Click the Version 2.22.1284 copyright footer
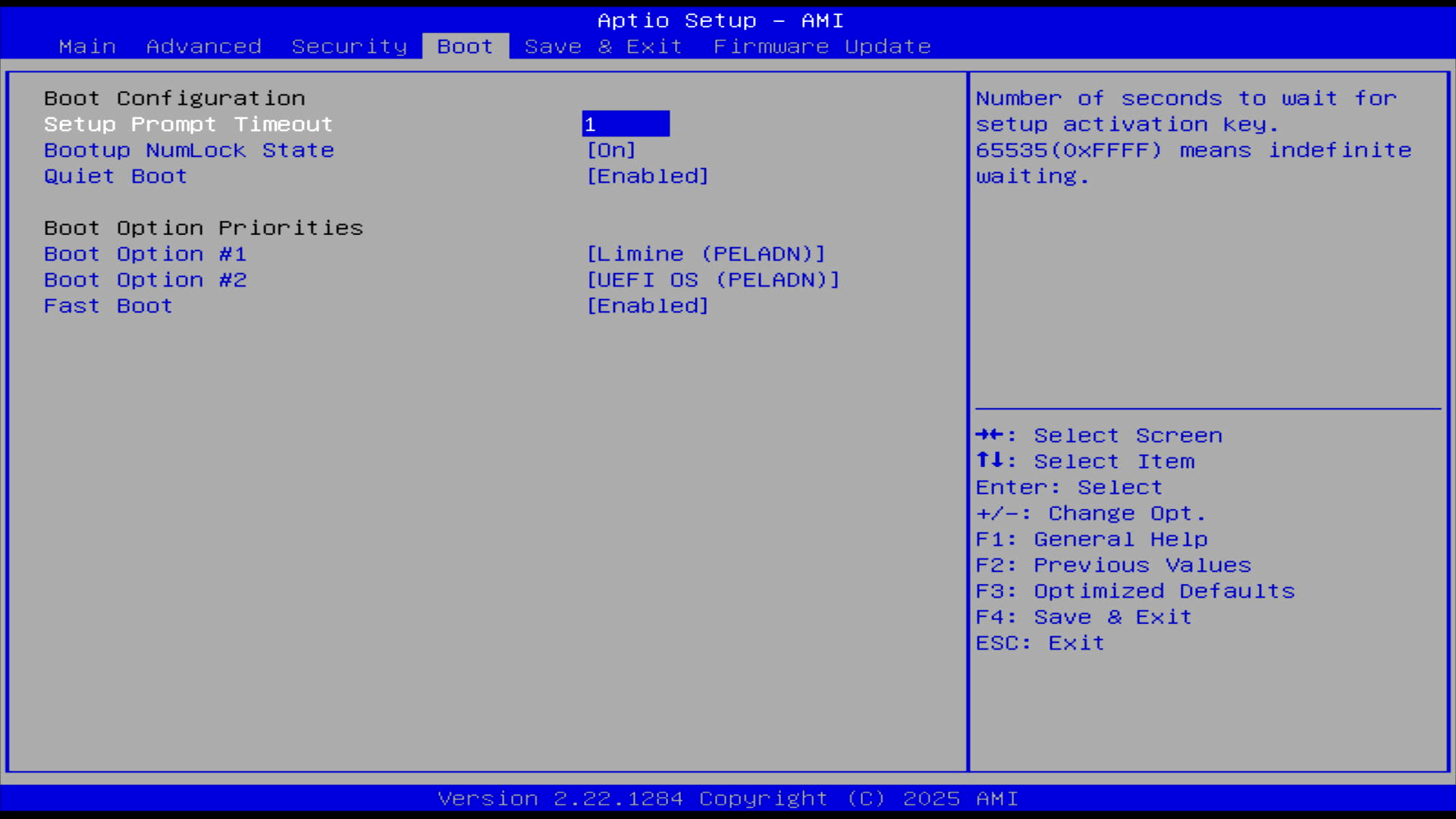Viewport: 1456px width, 819px height. tap(728, 799)
